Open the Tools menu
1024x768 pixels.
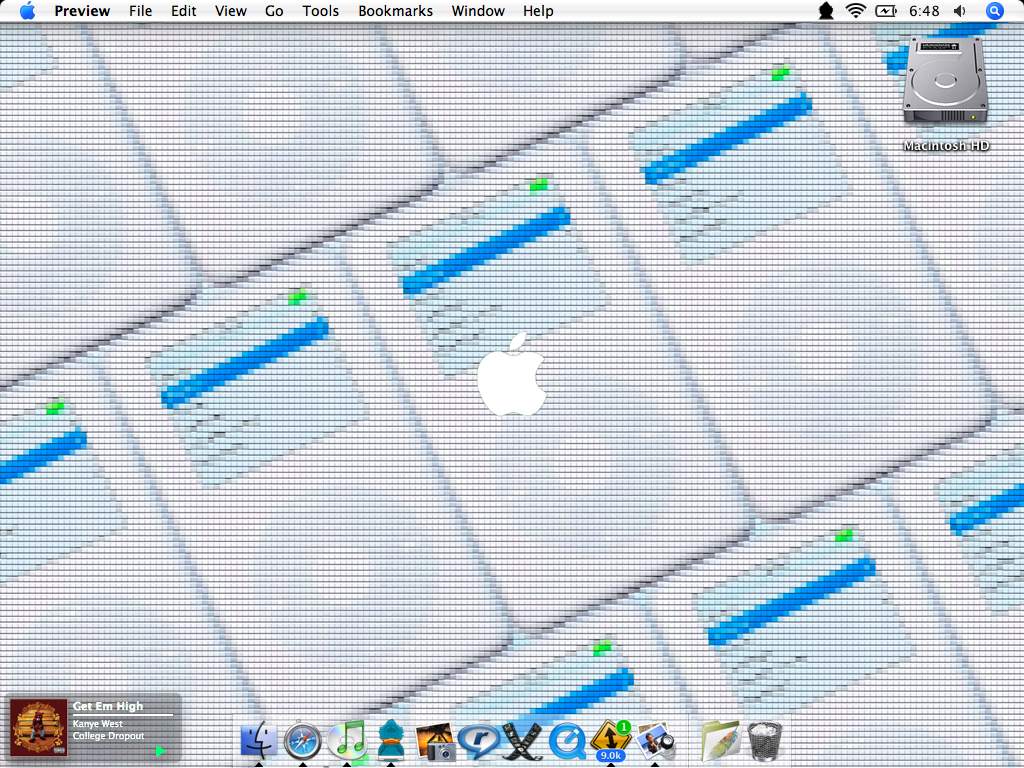point(320,11)
